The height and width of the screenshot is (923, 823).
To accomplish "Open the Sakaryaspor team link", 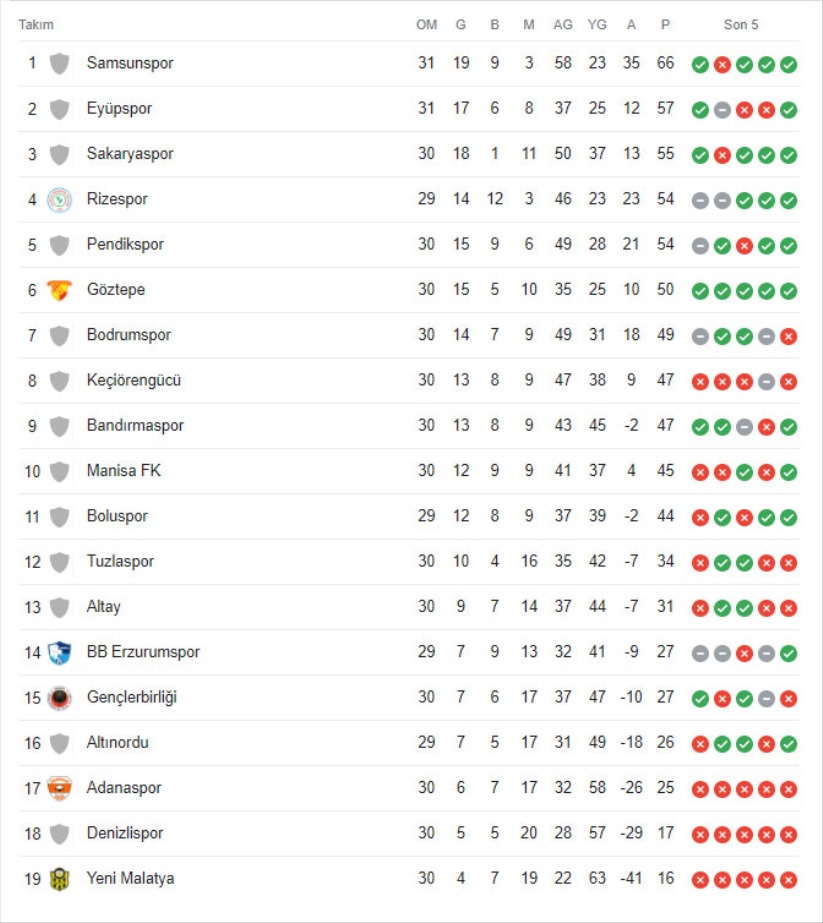I will pyautogui.click(x=130, y=154).
